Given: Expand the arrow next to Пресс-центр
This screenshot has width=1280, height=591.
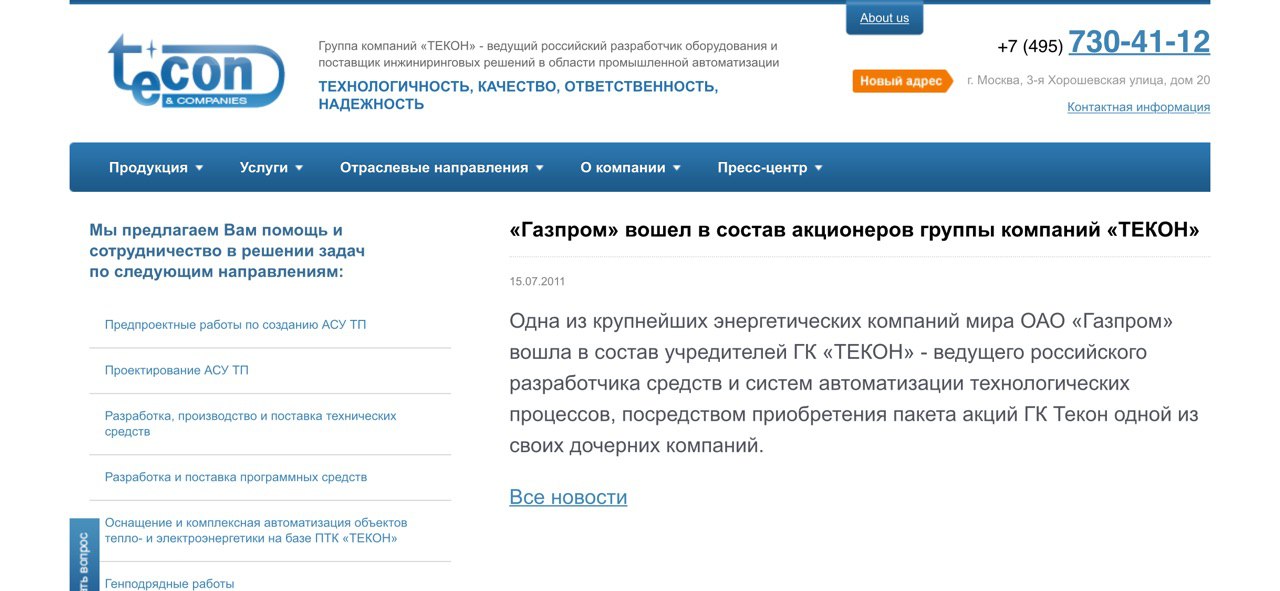Looking at the screenshot, I should (x=818, y=168).
